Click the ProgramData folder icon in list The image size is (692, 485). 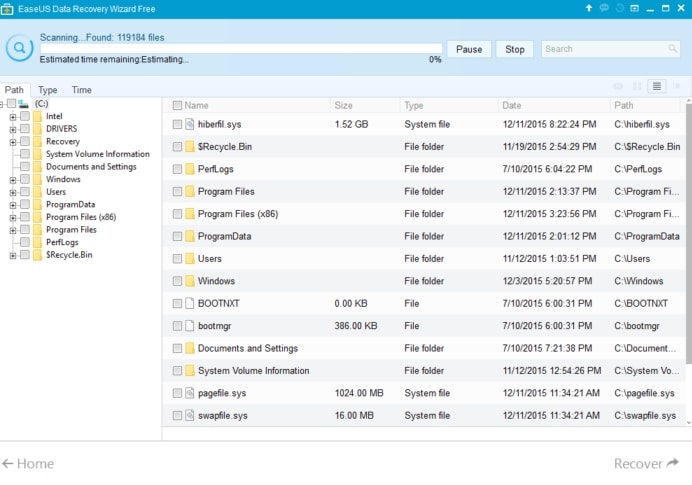(x=190, y=236)
